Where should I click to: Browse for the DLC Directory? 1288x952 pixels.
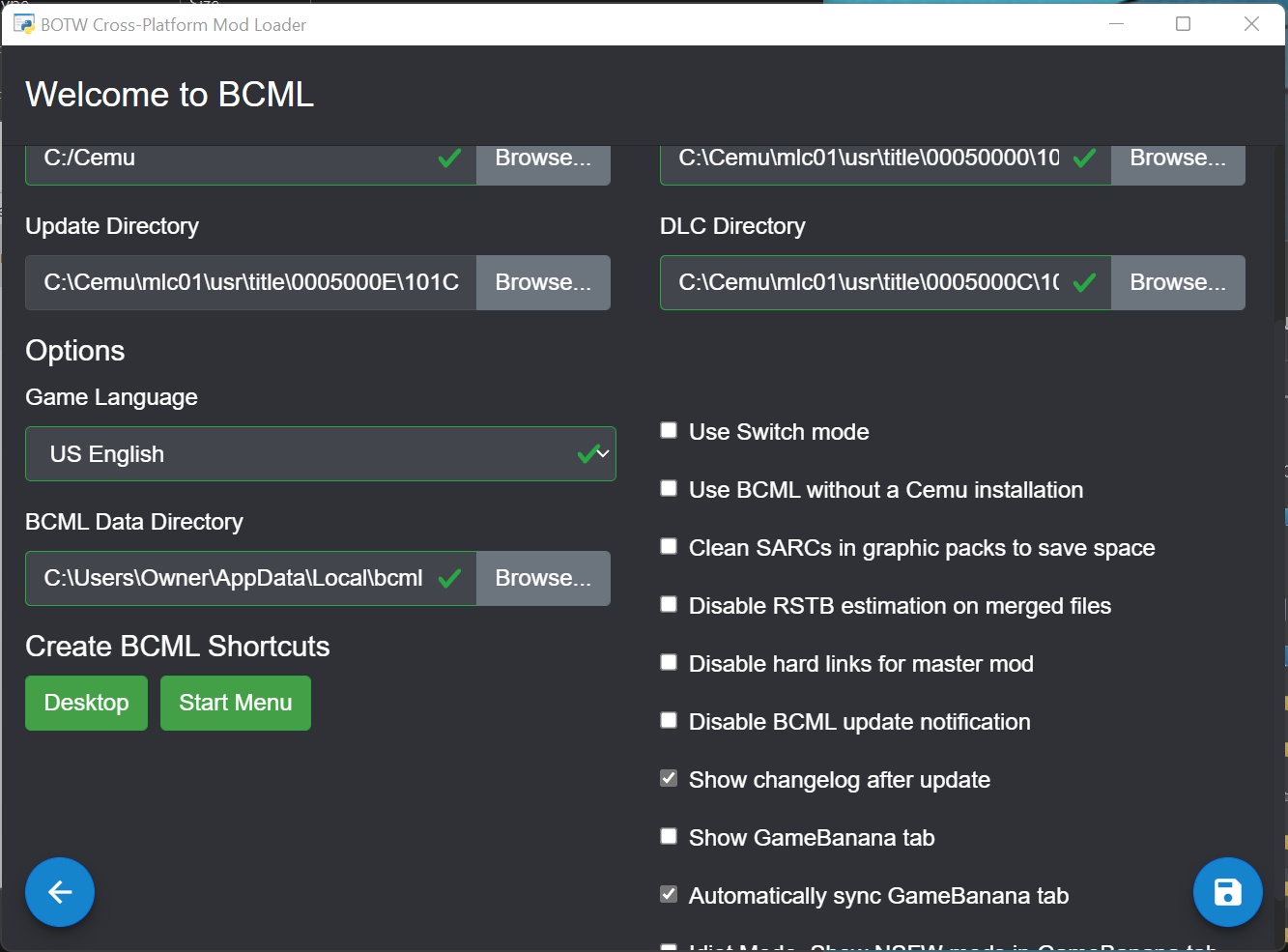(x=1178, y=282)
